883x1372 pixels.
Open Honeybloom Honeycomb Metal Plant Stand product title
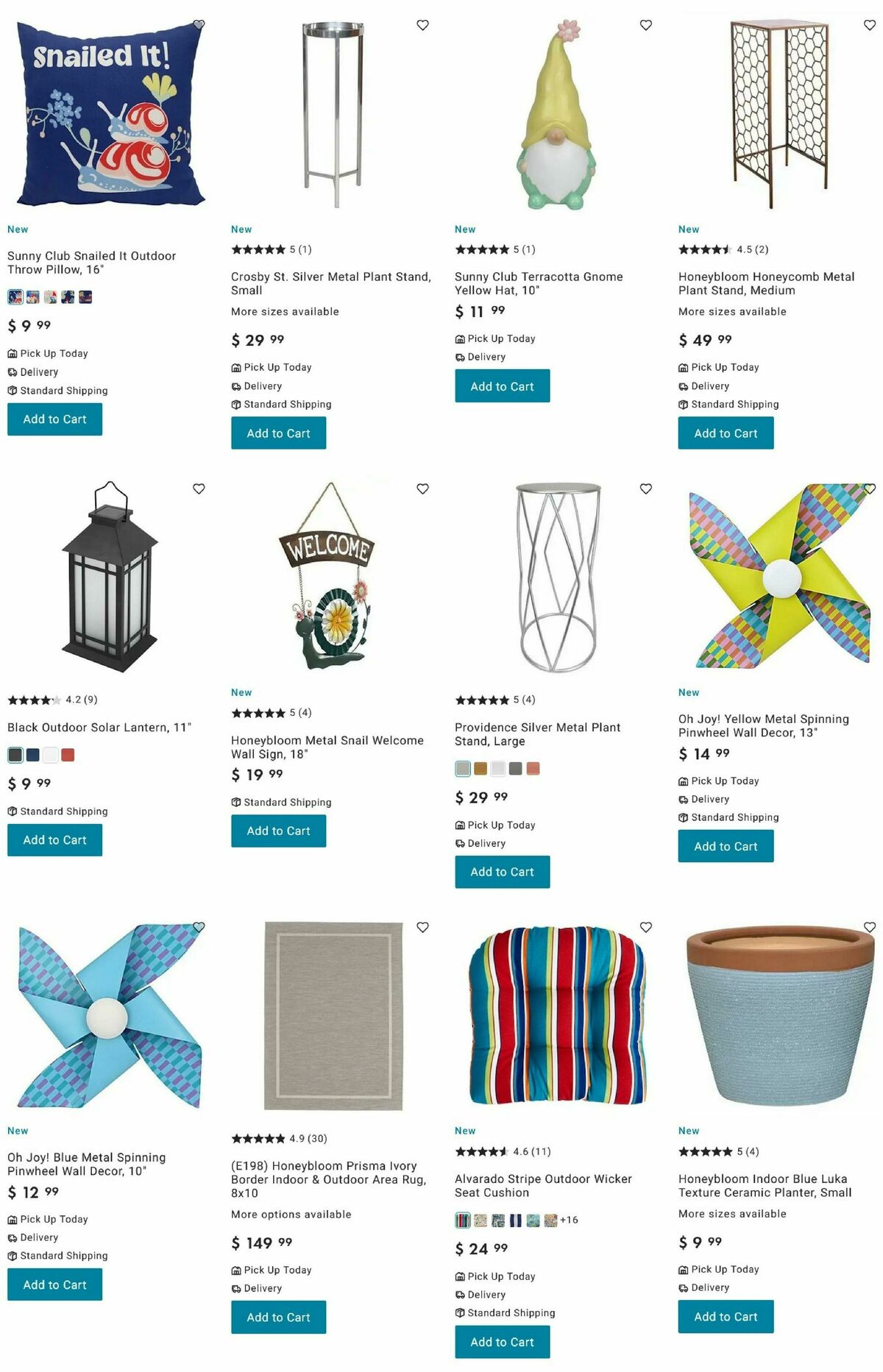766,283
